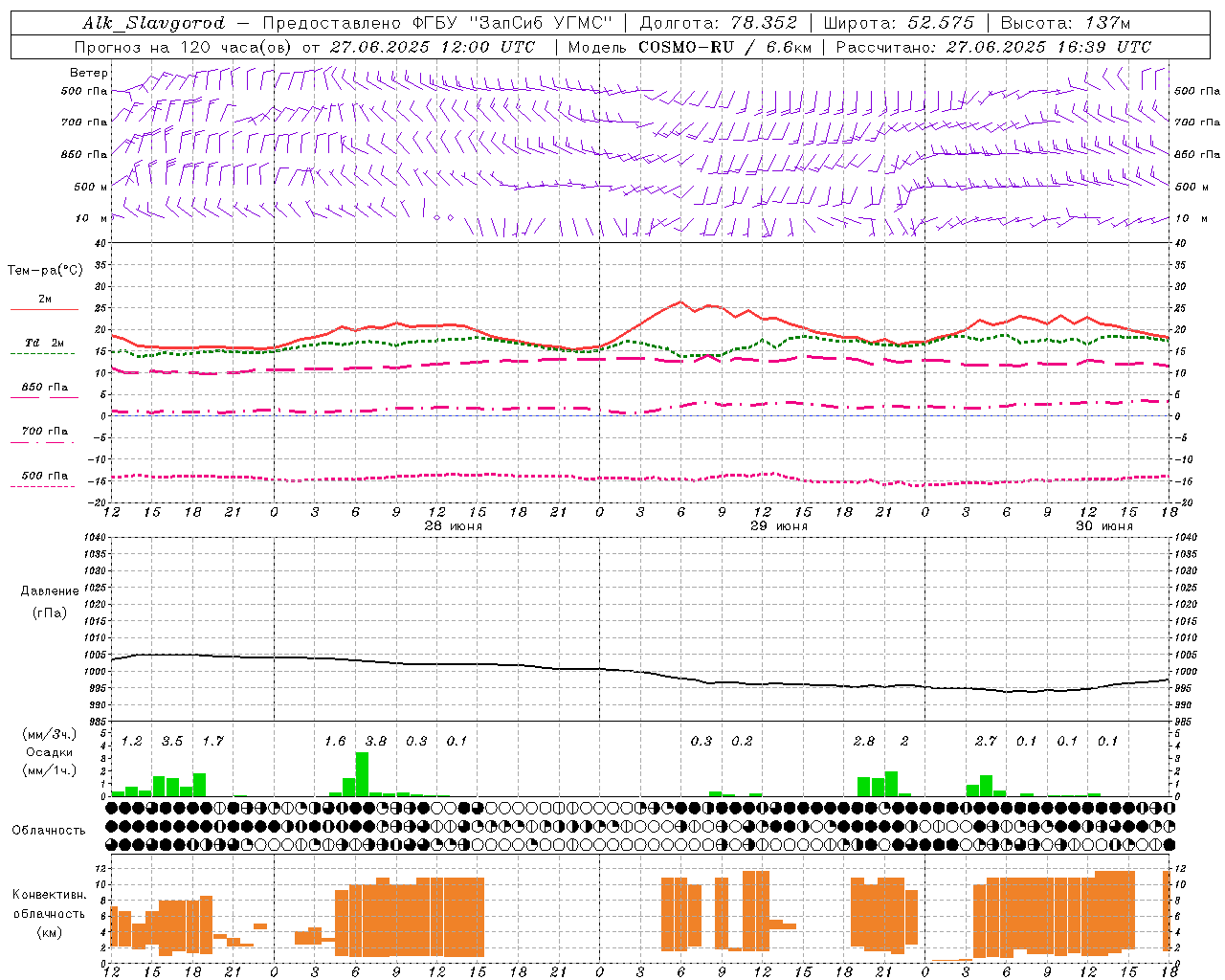Click the precipitation value '3.8'
The height and width of the screenshot is (980, 1225).
(376, 742)
